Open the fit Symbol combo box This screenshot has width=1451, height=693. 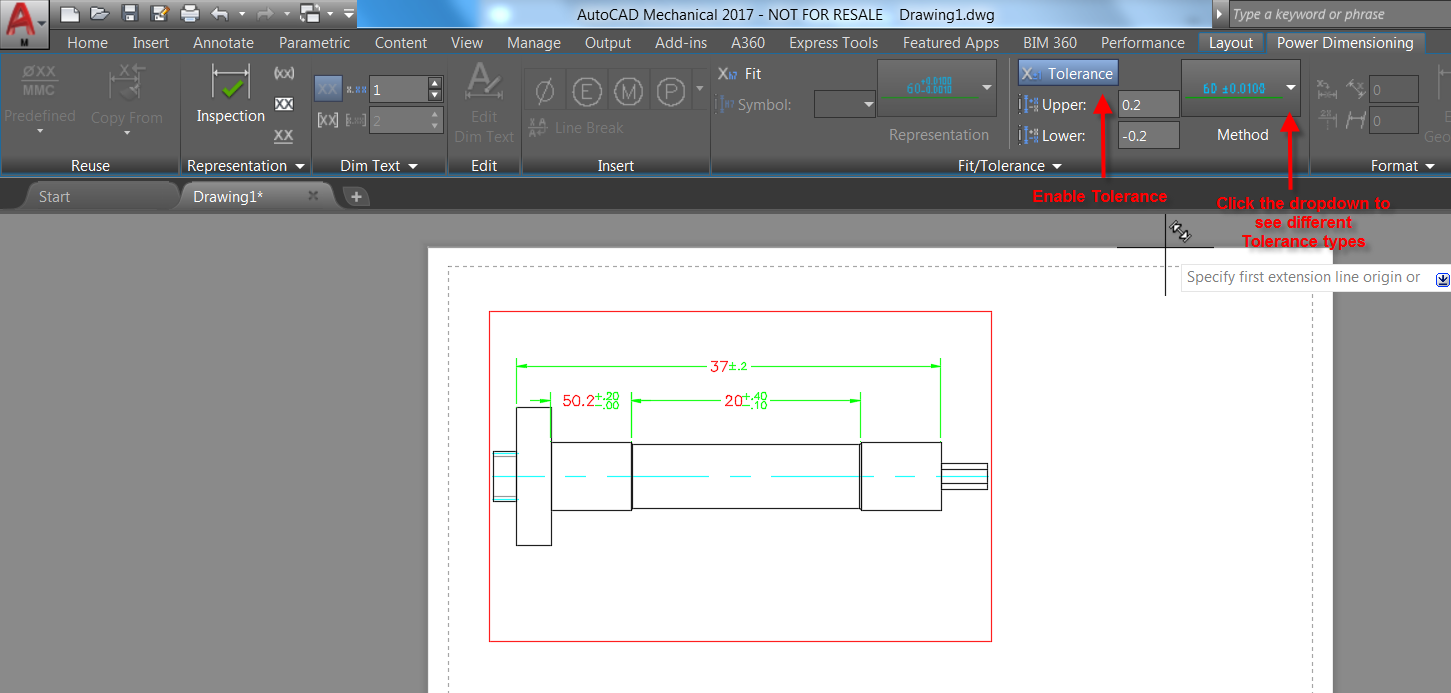[x=846, y=104]
